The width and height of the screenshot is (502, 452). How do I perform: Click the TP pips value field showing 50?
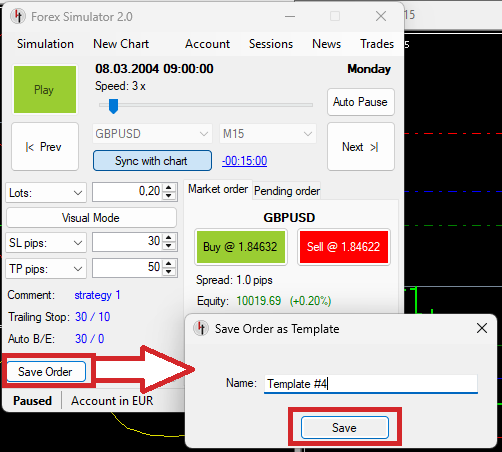tap(128, 268)
